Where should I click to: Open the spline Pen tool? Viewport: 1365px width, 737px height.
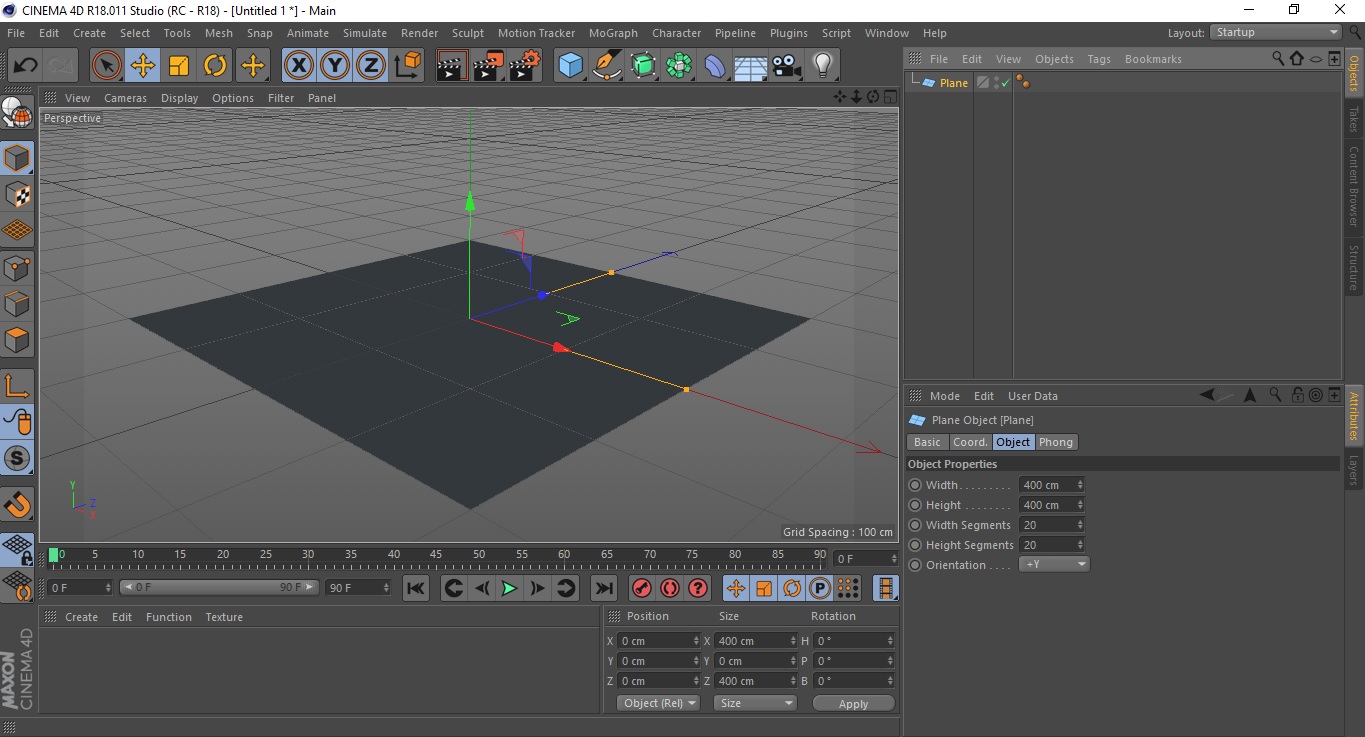[x=606, y=66]
